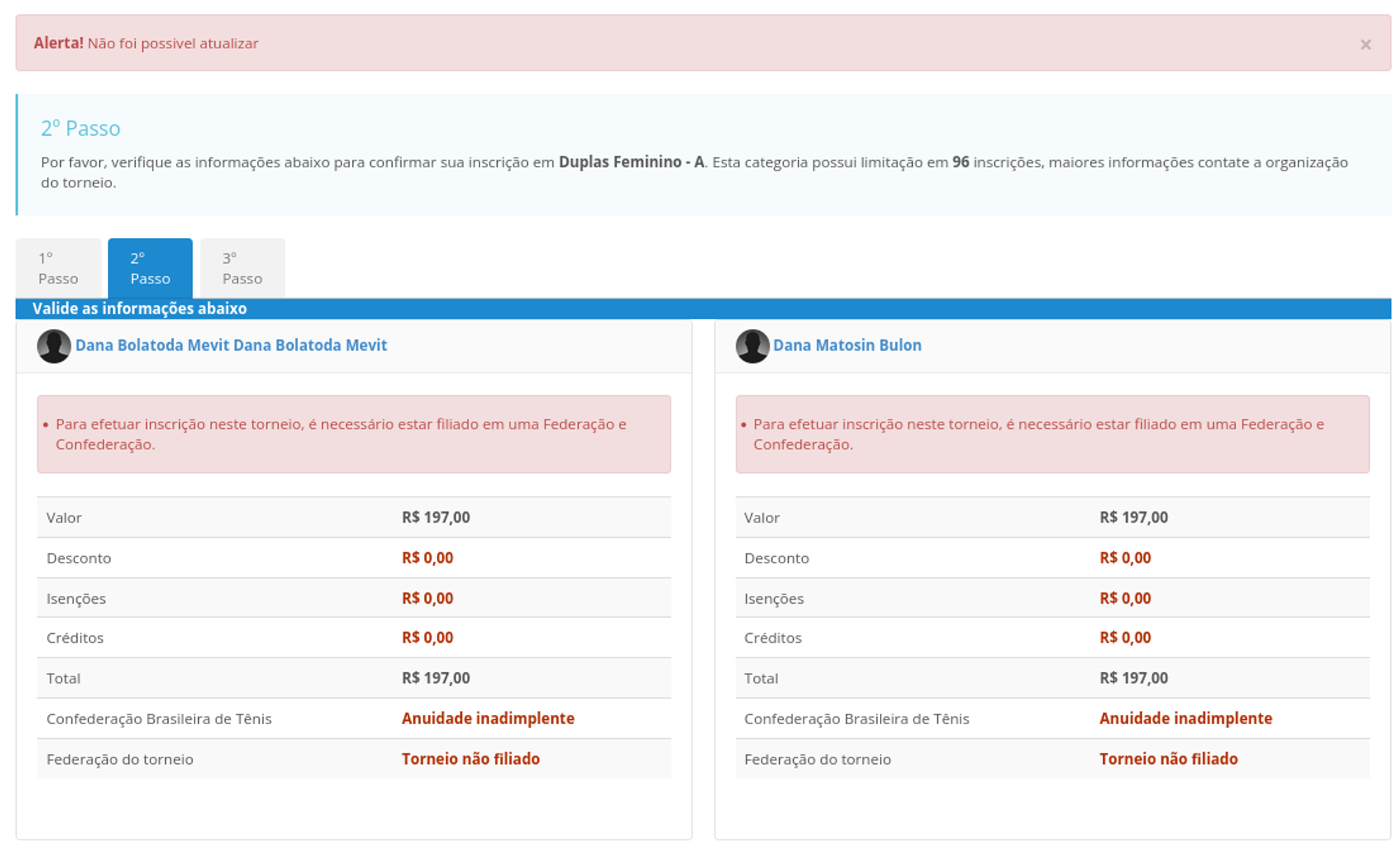1400x850 pixels.
Task: Click right player's Valor R$ 197,00
Action: click(1133, 518)
